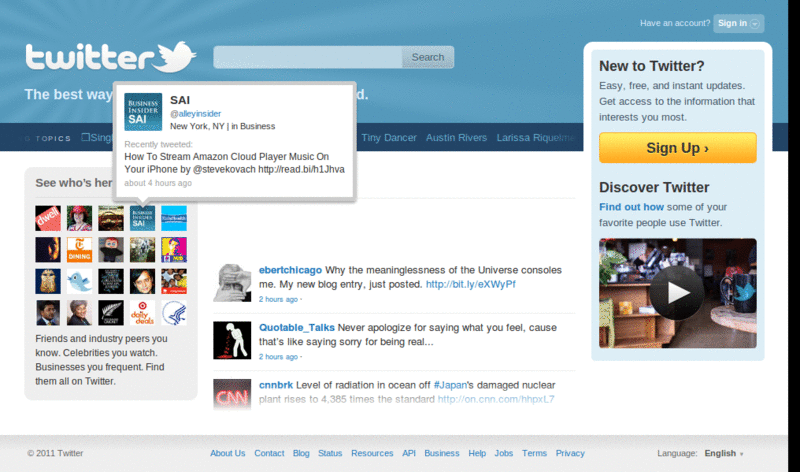This screenshot has height=472, width=800.
Task: Click Quotable_Talks' '2 hours ago' timestamp
Action: (278, 357)
